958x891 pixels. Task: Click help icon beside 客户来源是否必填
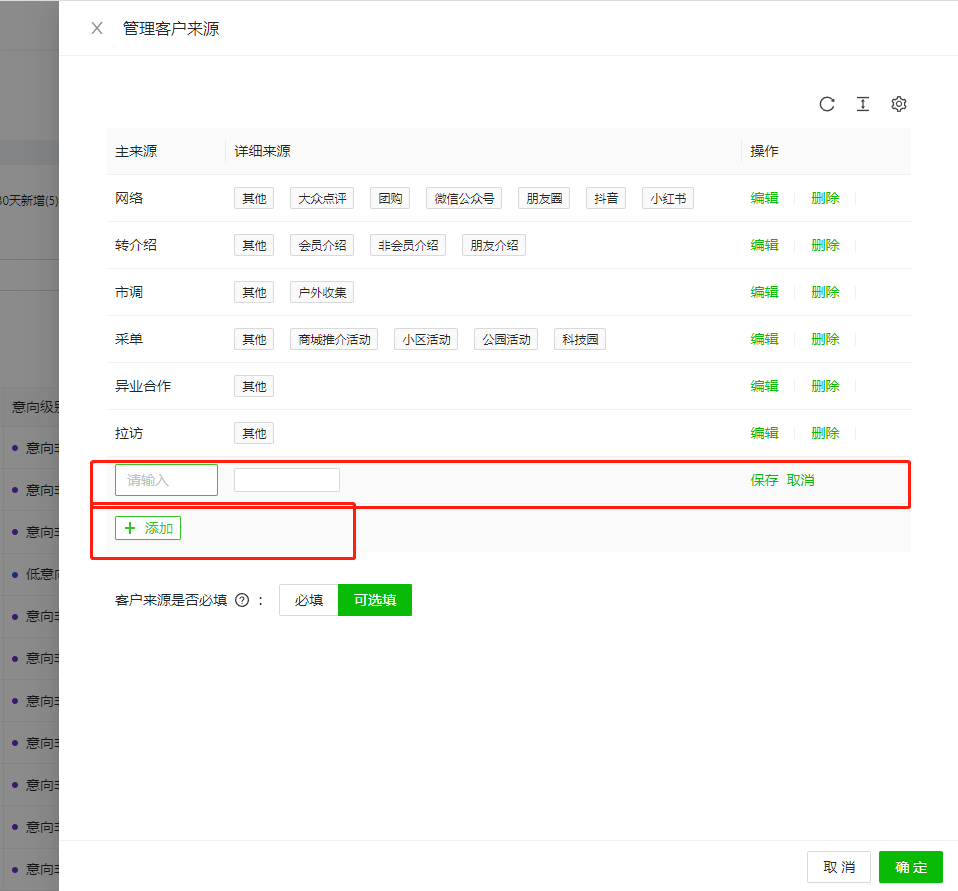pyautogui.click(x=242, y=601)
